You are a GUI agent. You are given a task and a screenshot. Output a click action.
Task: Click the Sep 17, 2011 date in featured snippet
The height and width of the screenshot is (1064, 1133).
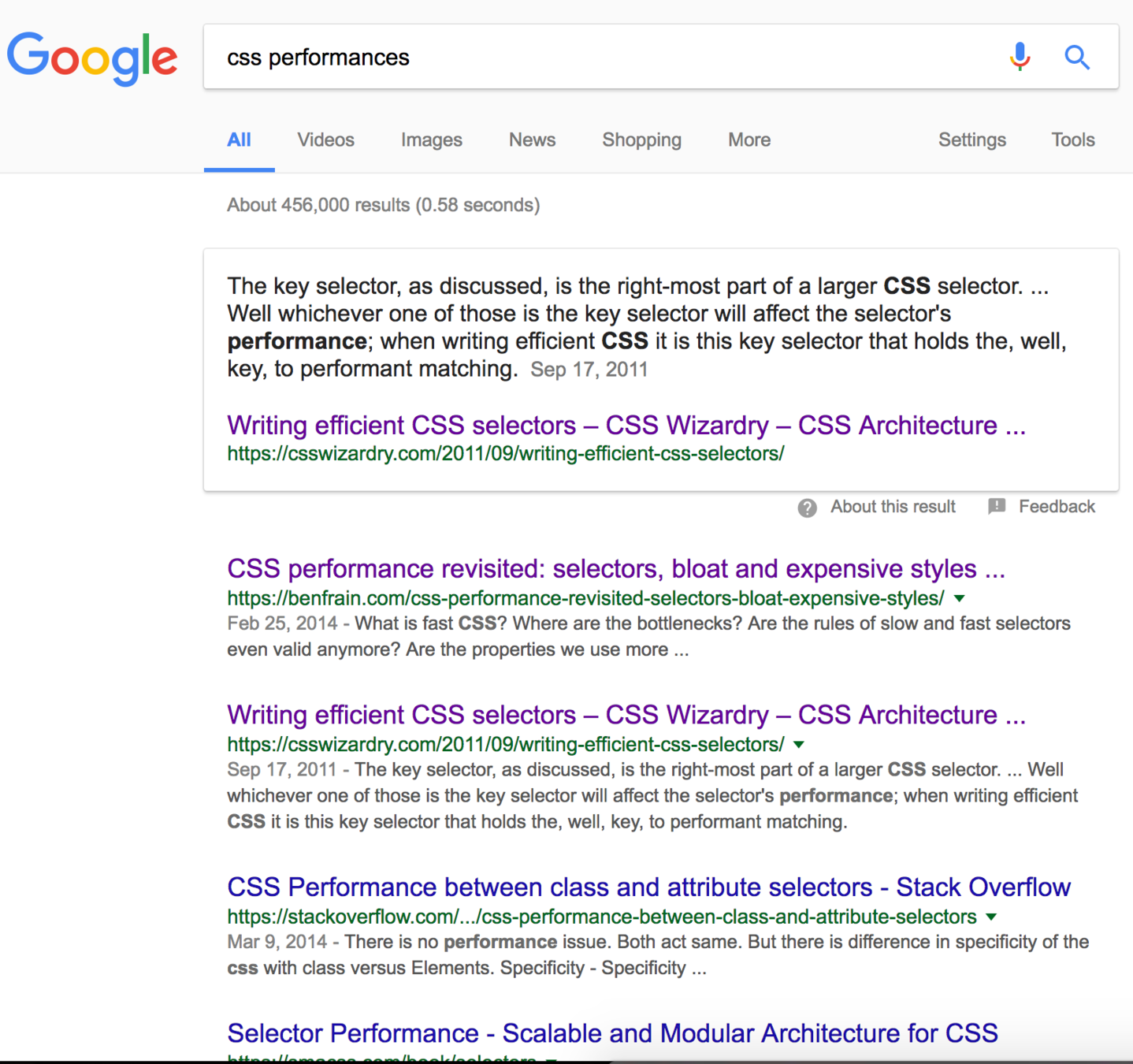tap(589, 370)
